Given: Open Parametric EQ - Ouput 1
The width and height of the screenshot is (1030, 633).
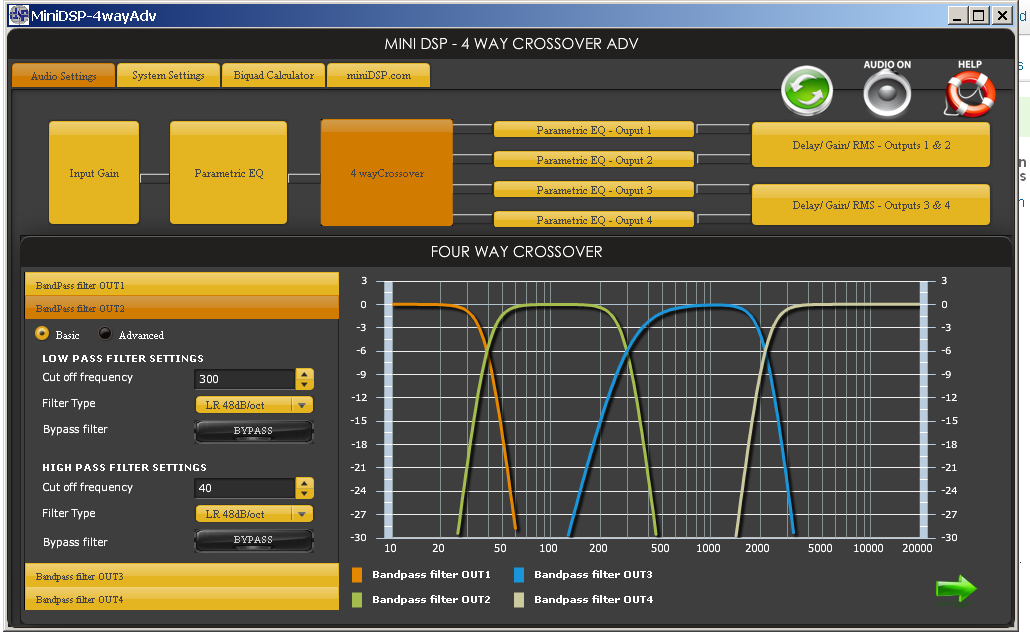Looking at the screenshot, I should click(x=594, y=129).
